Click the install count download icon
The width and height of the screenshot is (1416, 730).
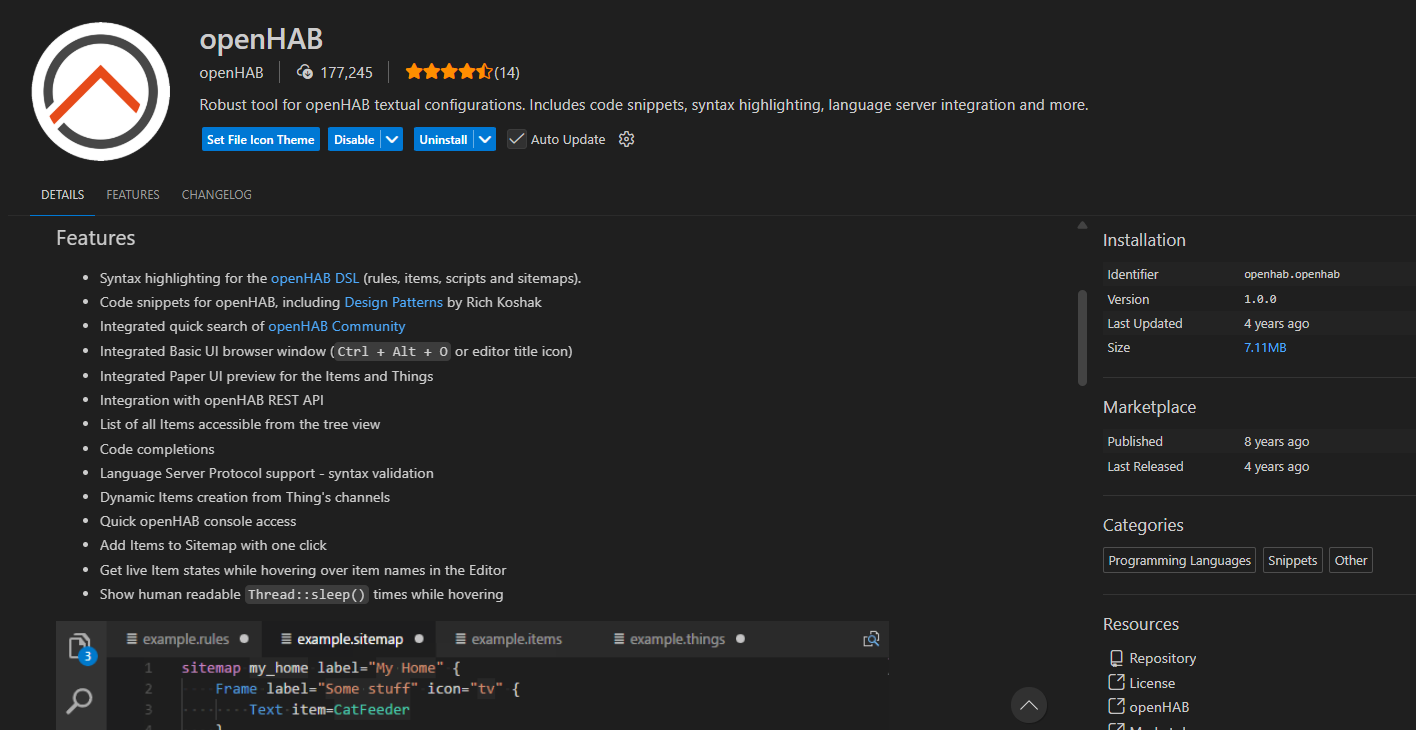[305, 72]
